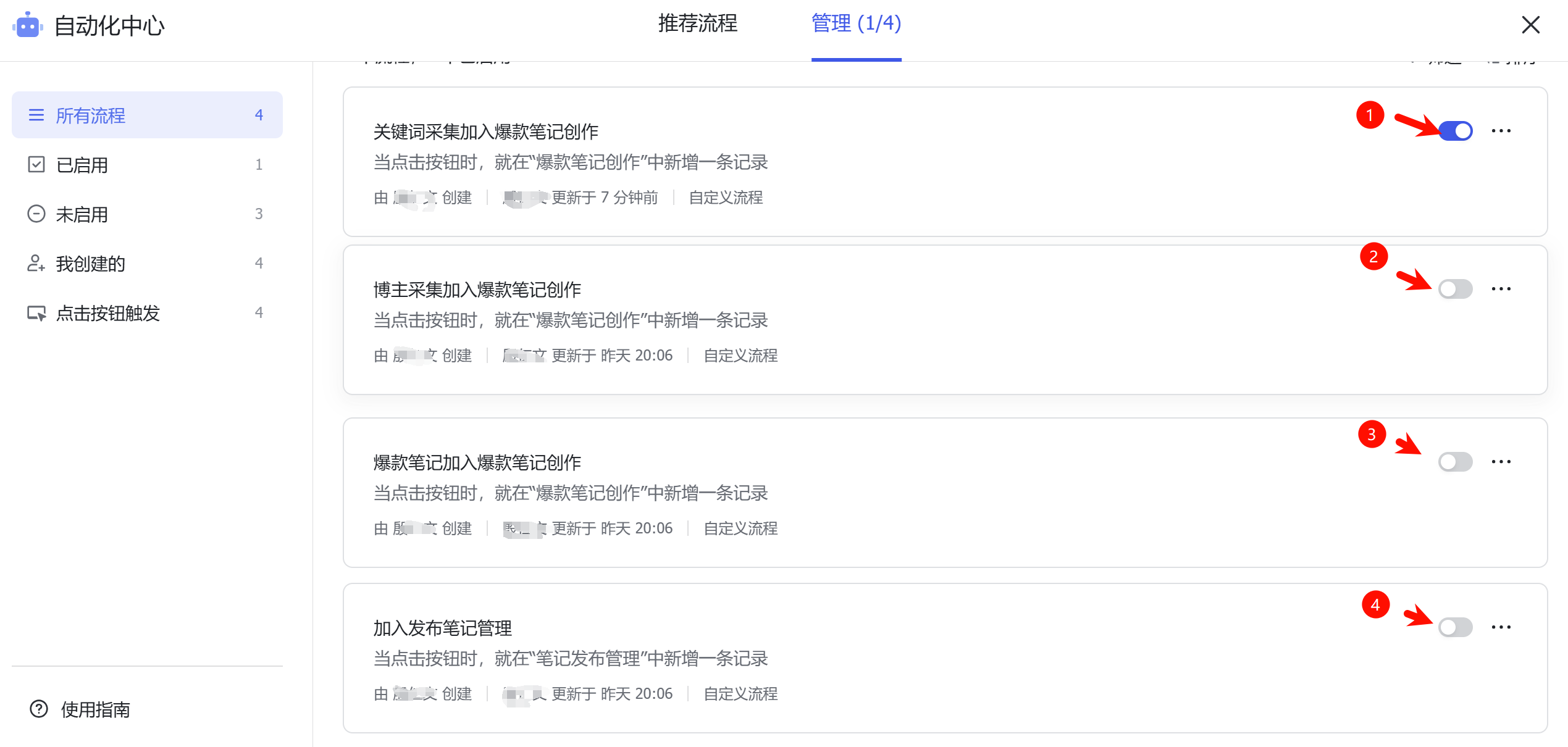Click the question-mark icon beside 使用指南
The height and width of the screenshot is (747, 1568).
38,709
